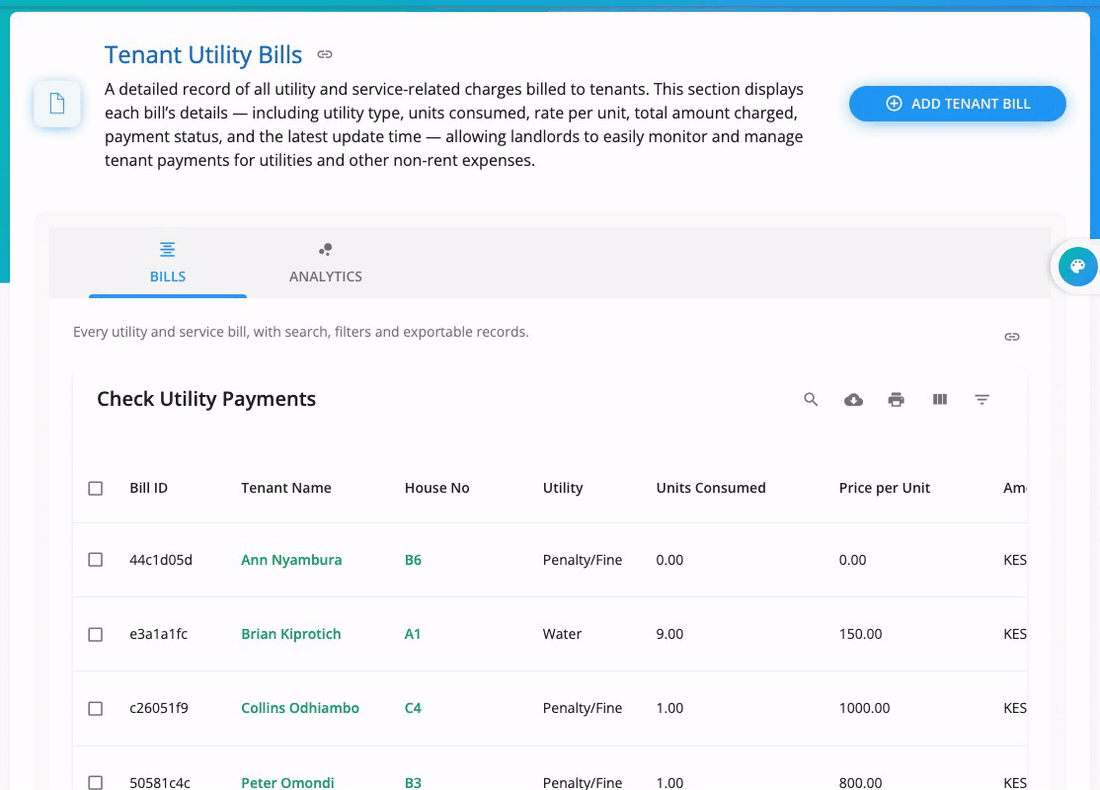Click the 9.00 units consumed cell
Screen dimensions: 1100x790
pos(669,634)
